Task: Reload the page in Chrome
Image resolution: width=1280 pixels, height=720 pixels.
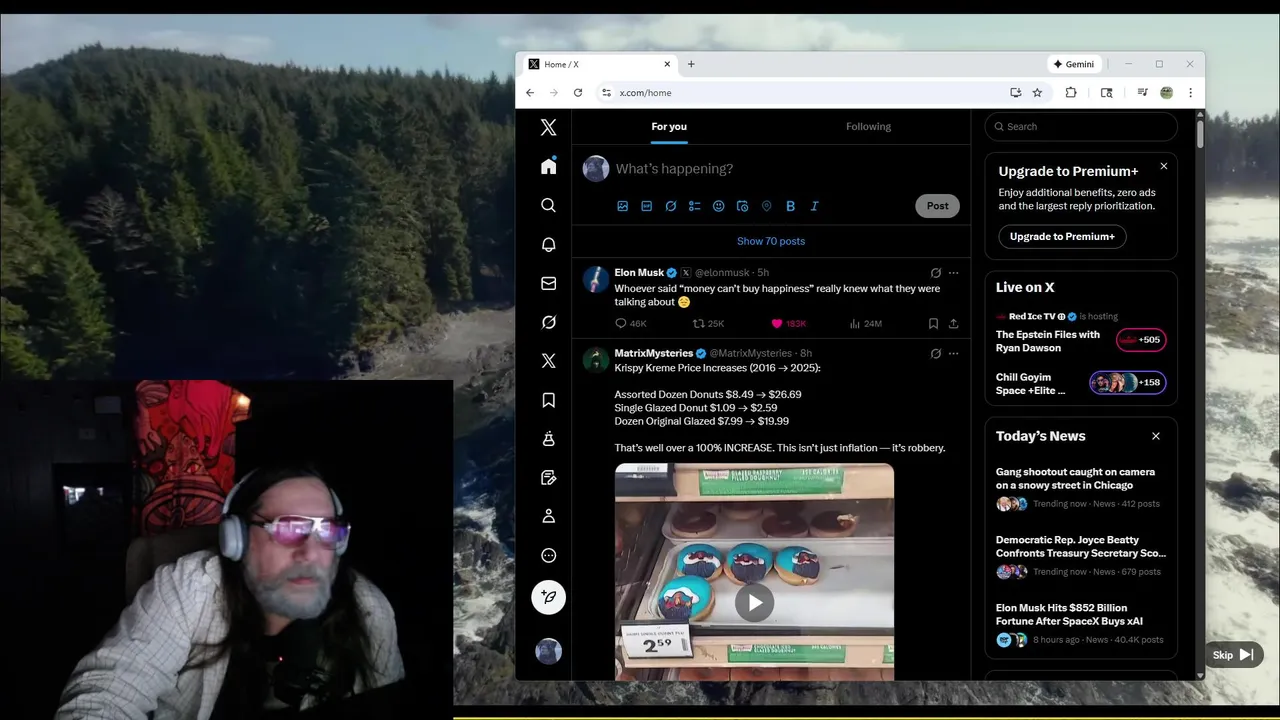Action: [x=578, y=92]
